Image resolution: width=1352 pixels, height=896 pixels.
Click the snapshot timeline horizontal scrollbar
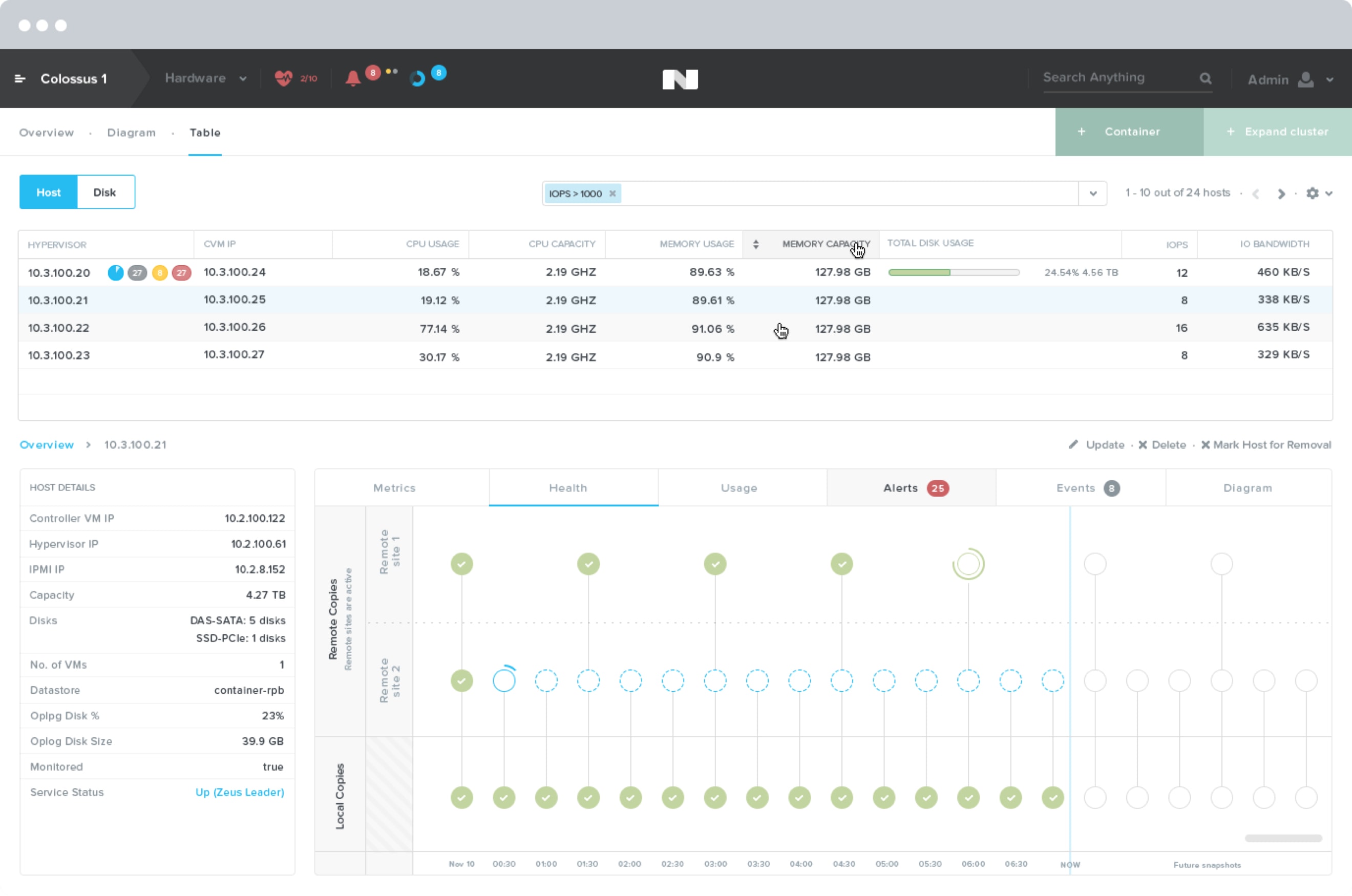click(x=1283, y=838)
